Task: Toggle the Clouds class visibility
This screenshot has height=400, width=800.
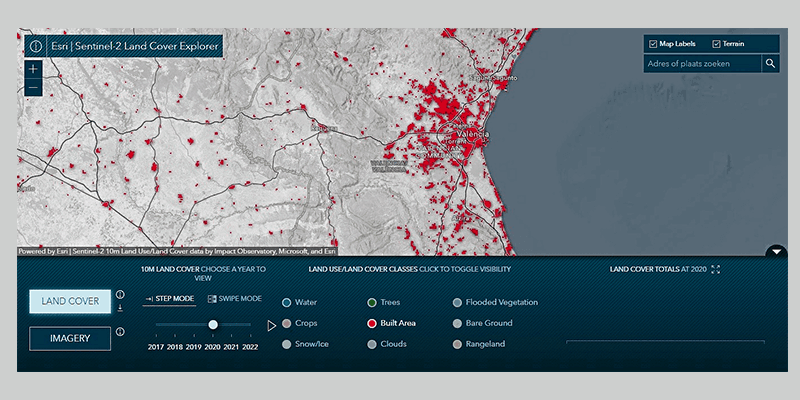Action: click(x=387, y=344)
